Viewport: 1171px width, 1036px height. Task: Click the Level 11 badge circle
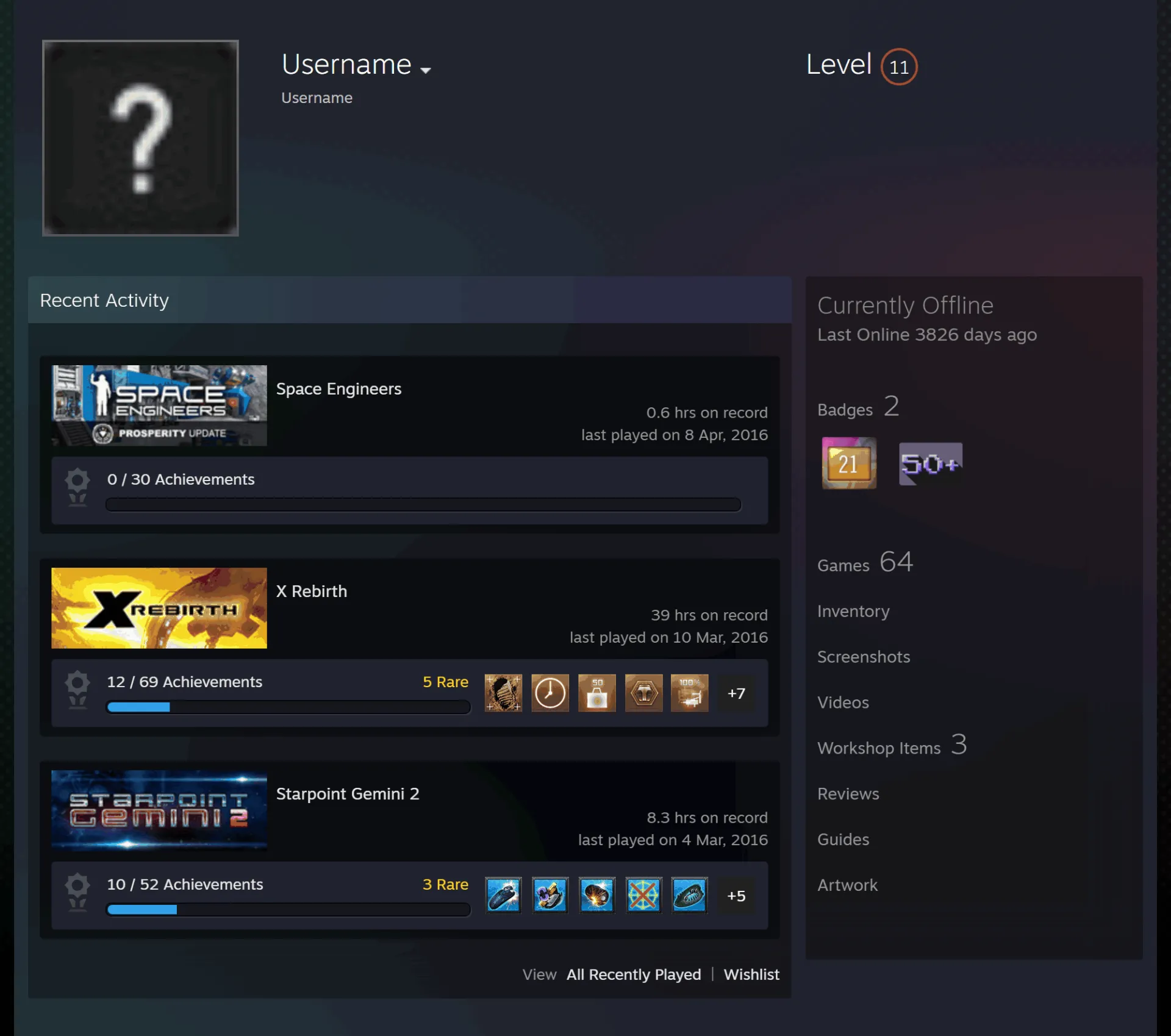[x=898, y=66]
